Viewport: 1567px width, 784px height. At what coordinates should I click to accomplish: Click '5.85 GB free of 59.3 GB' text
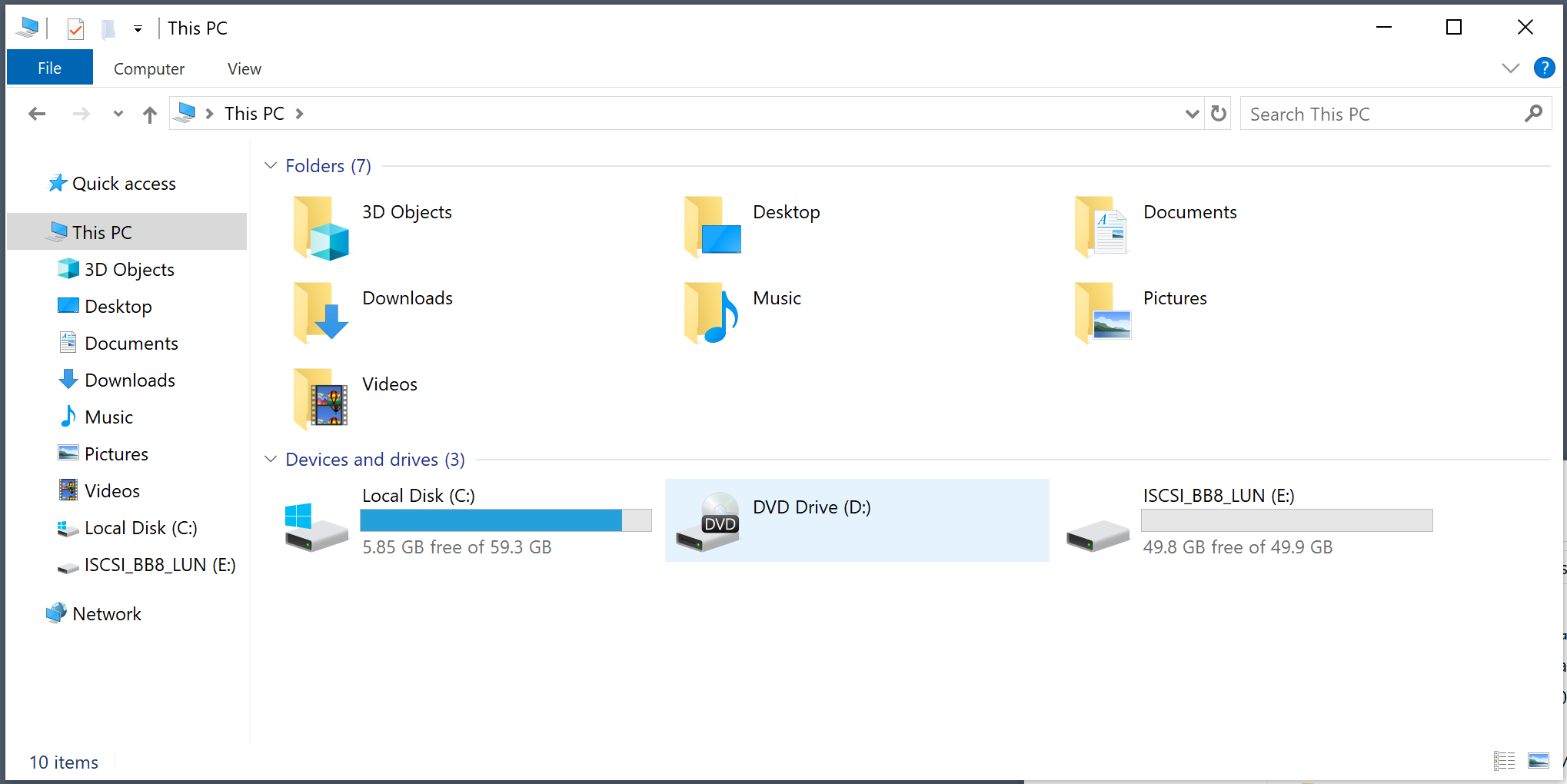pos(457,547)
